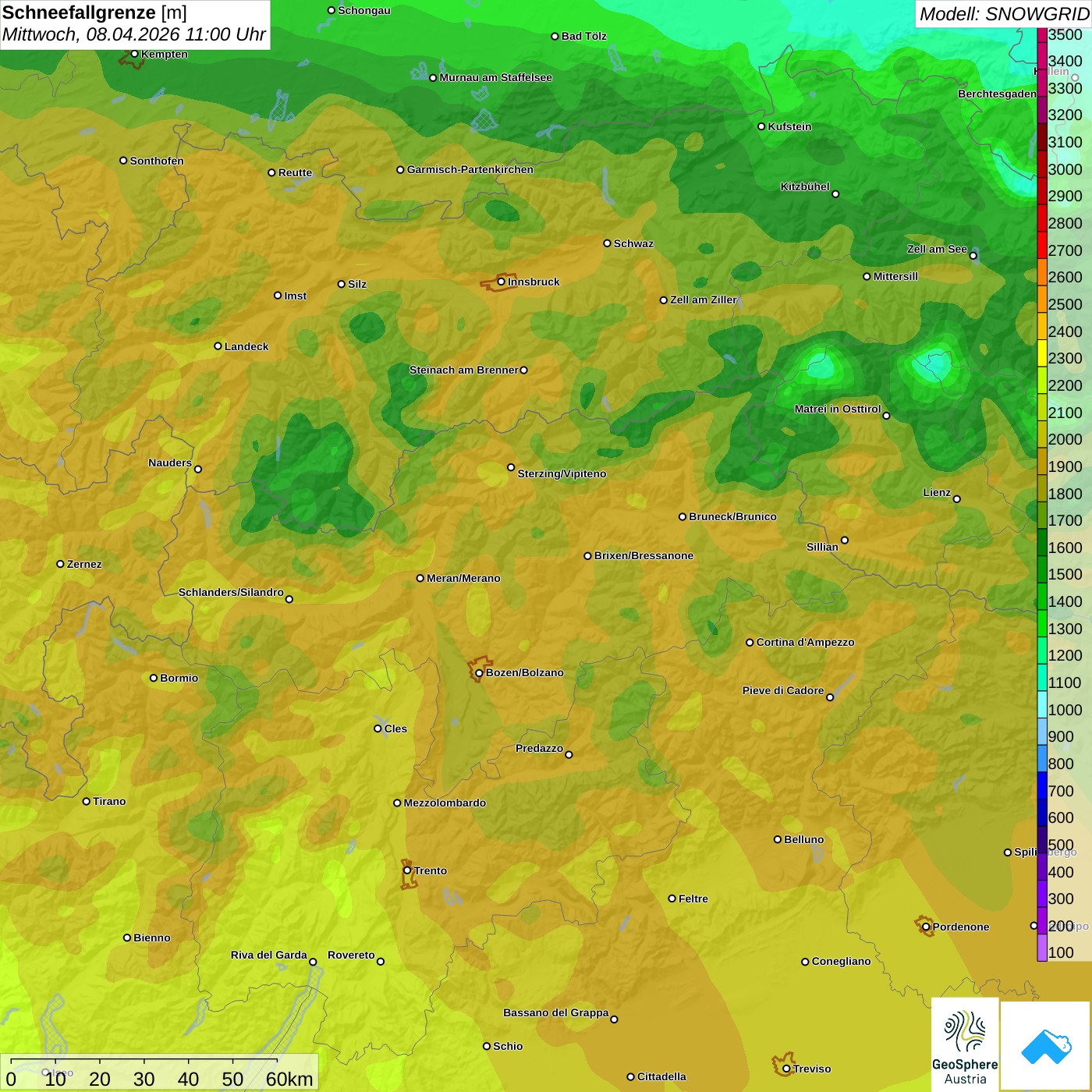Image resolution: width=1092 pixels, height=1092 pixels.
Task: Click the GeoSphere Austria logo
Action: pos(965,1045)
